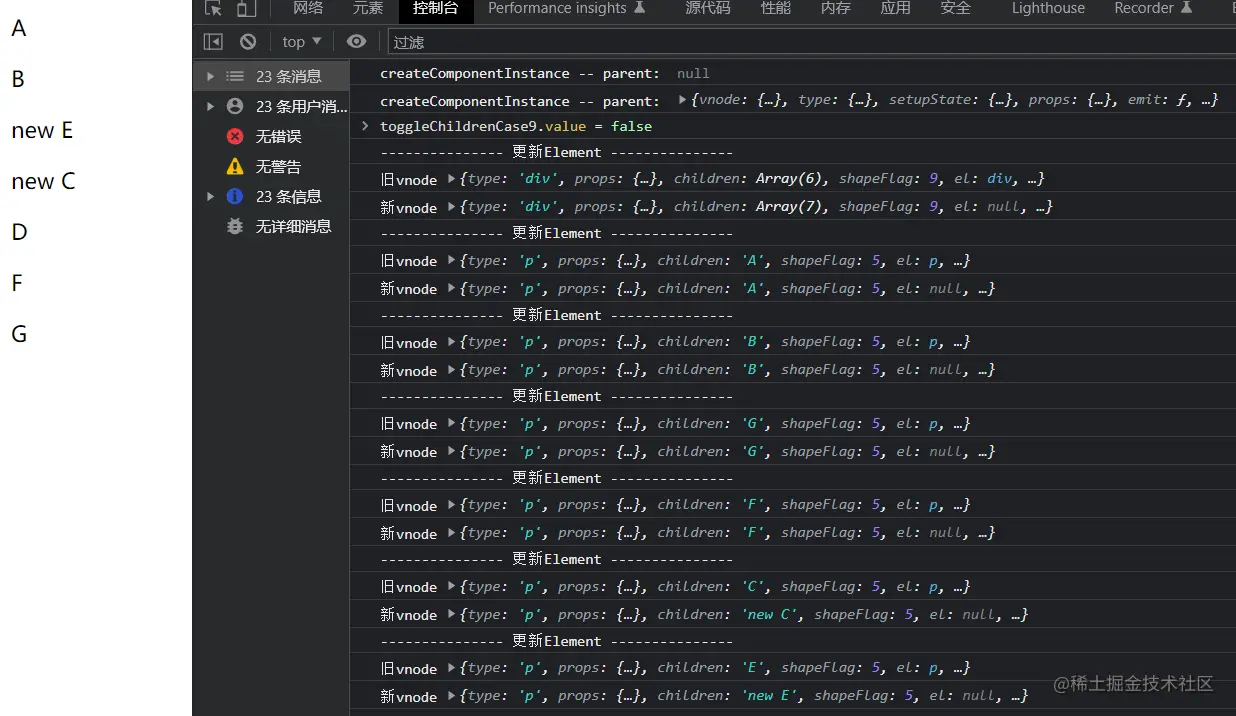
Task: Click the bug icon for 无详细消息
Action: [x=235, y=226]
